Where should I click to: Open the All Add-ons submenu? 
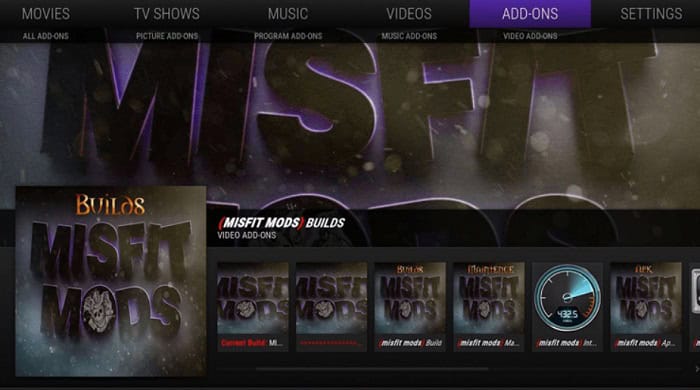tap(46, 36)
